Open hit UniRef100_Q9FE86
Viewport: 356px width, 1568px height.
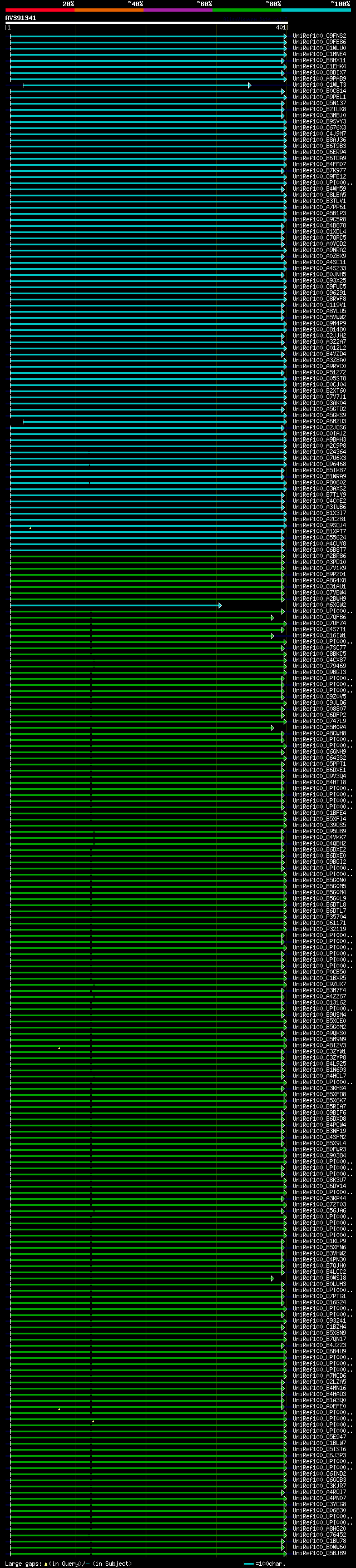(319, 42)
